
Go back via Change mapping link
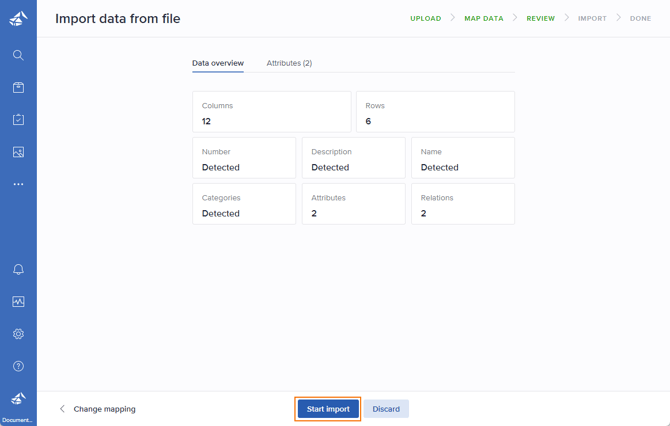coord(98,409)
